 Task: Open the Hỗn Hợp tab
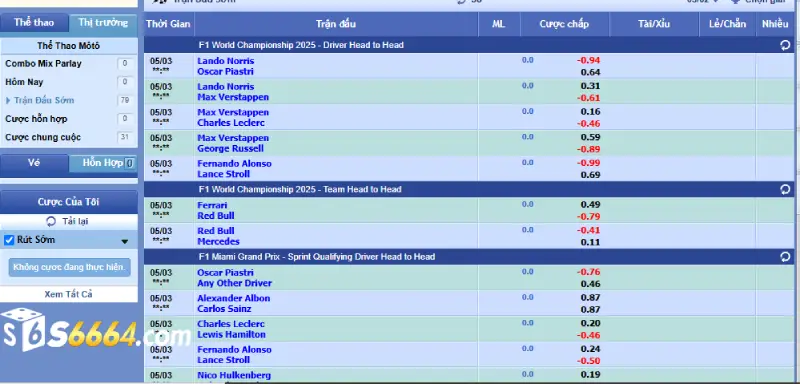(x=103, y=163)
